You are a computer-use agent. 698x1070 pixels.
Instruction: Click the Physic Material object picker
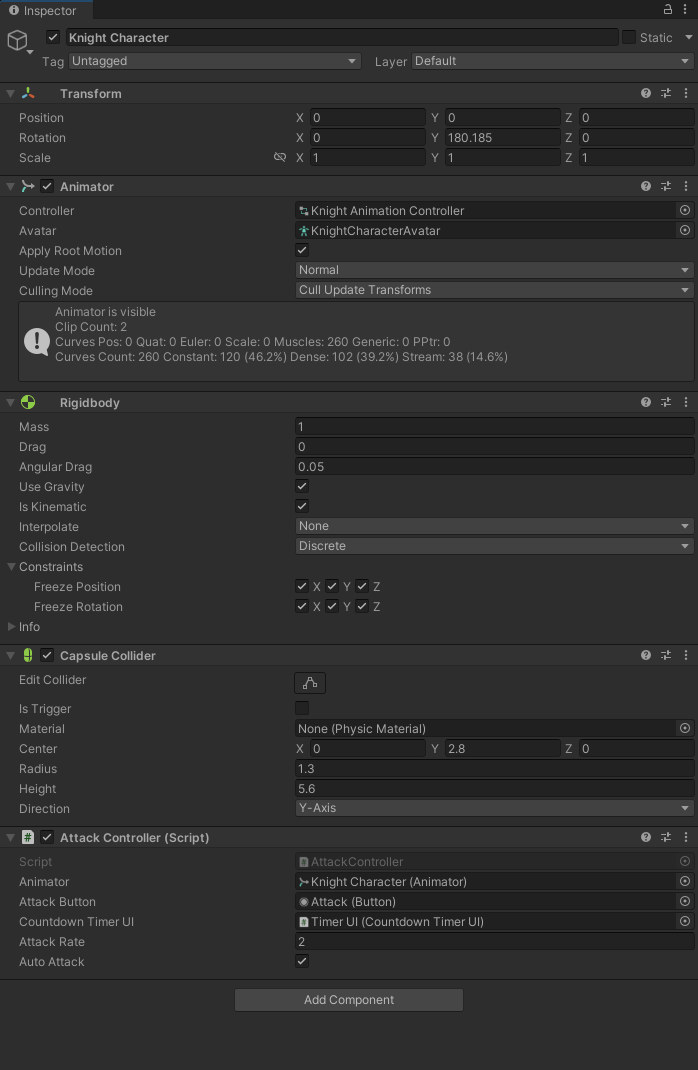coord(685,729)
